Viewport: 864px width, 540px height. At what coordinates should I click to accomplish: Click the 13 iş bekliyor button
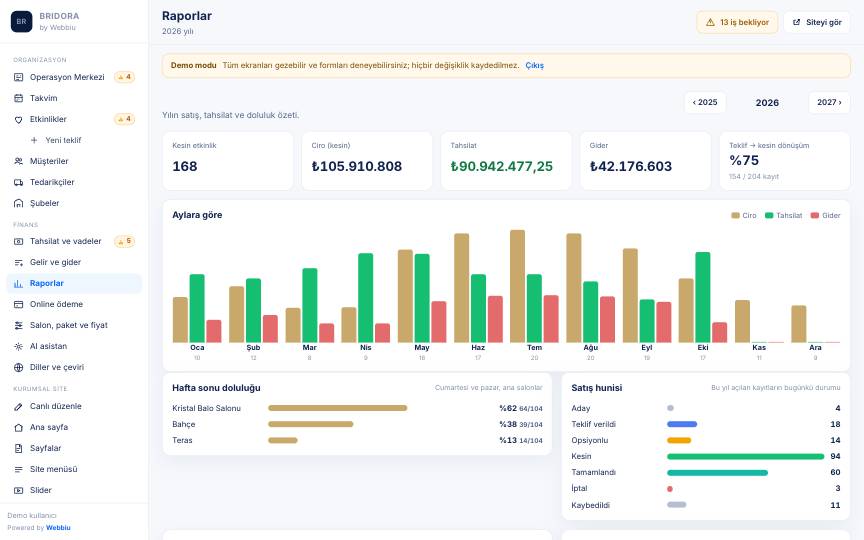click(x=737, y=22)
